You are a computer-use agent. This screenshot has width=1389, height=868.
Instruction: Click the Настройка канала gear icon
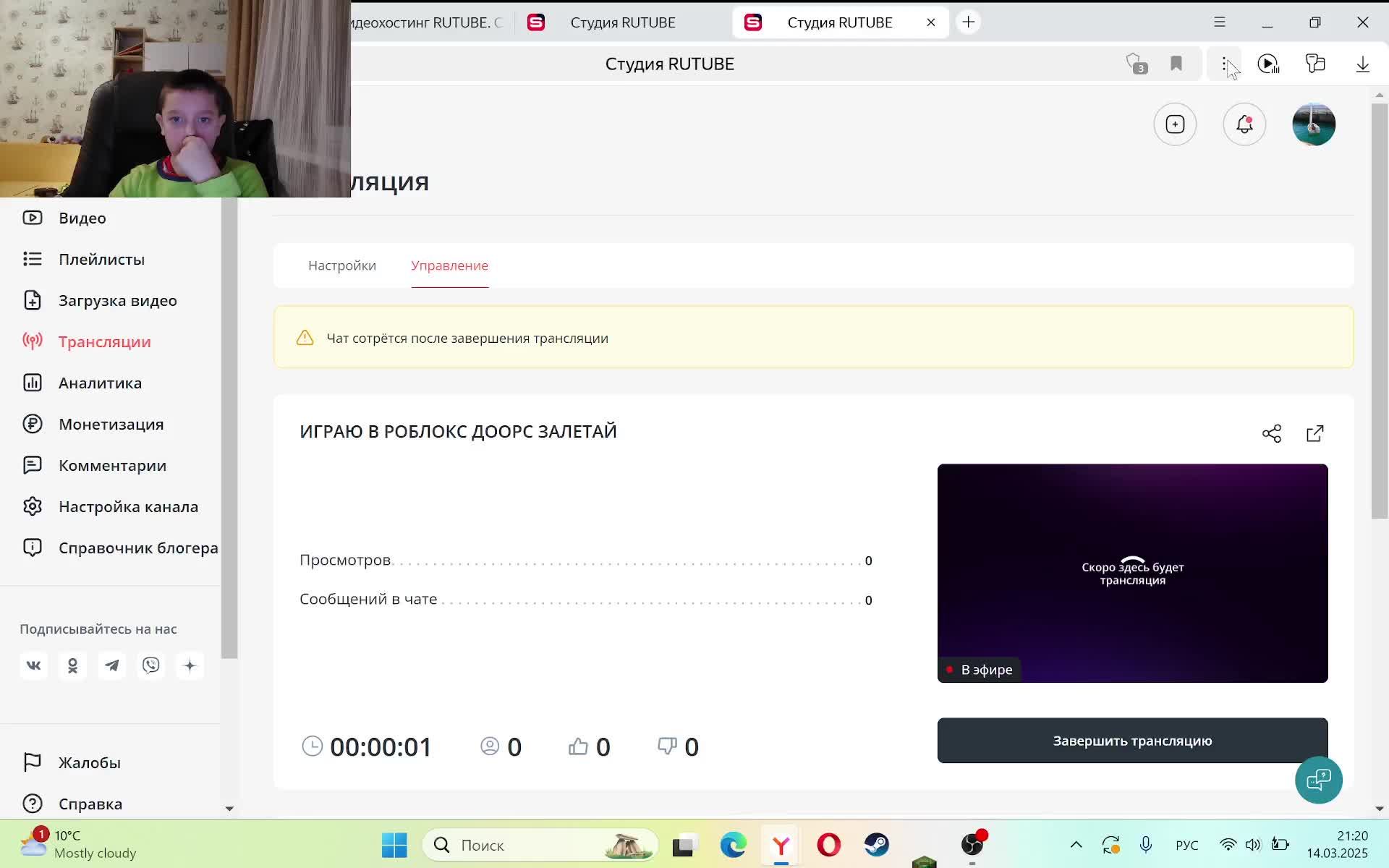pos(33,506)
